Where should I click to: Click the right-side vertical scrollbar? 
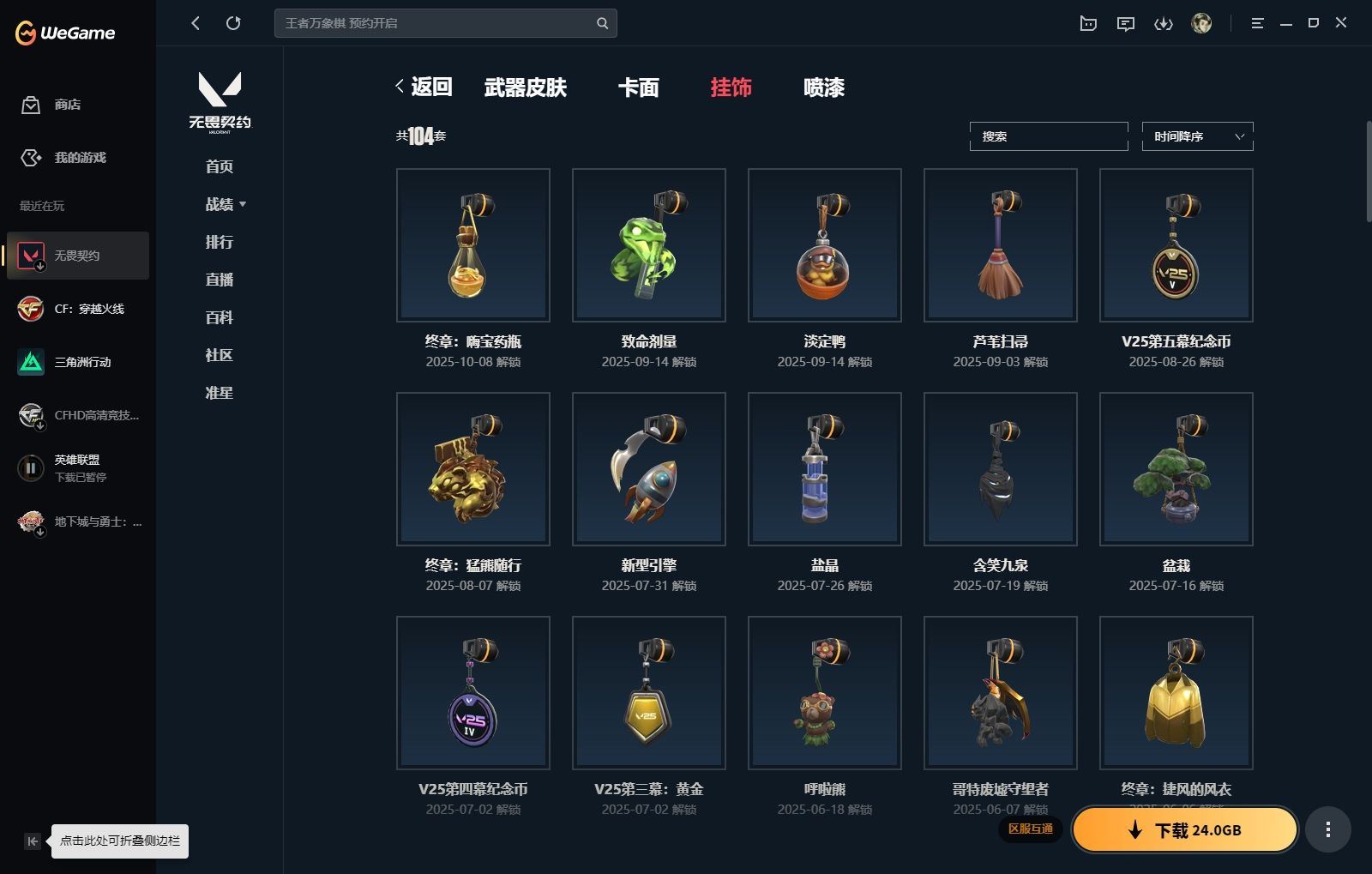coord(1368,172)
